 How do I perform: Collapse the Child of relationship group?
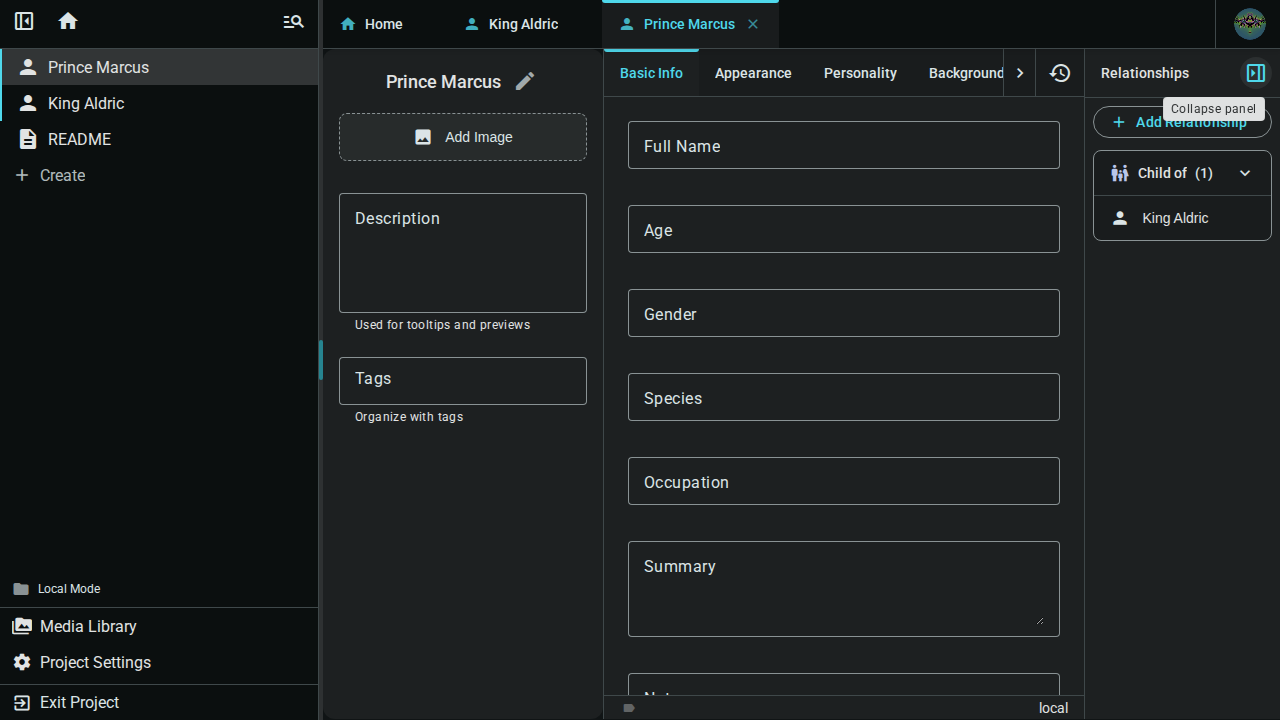tap(1245, 173)
